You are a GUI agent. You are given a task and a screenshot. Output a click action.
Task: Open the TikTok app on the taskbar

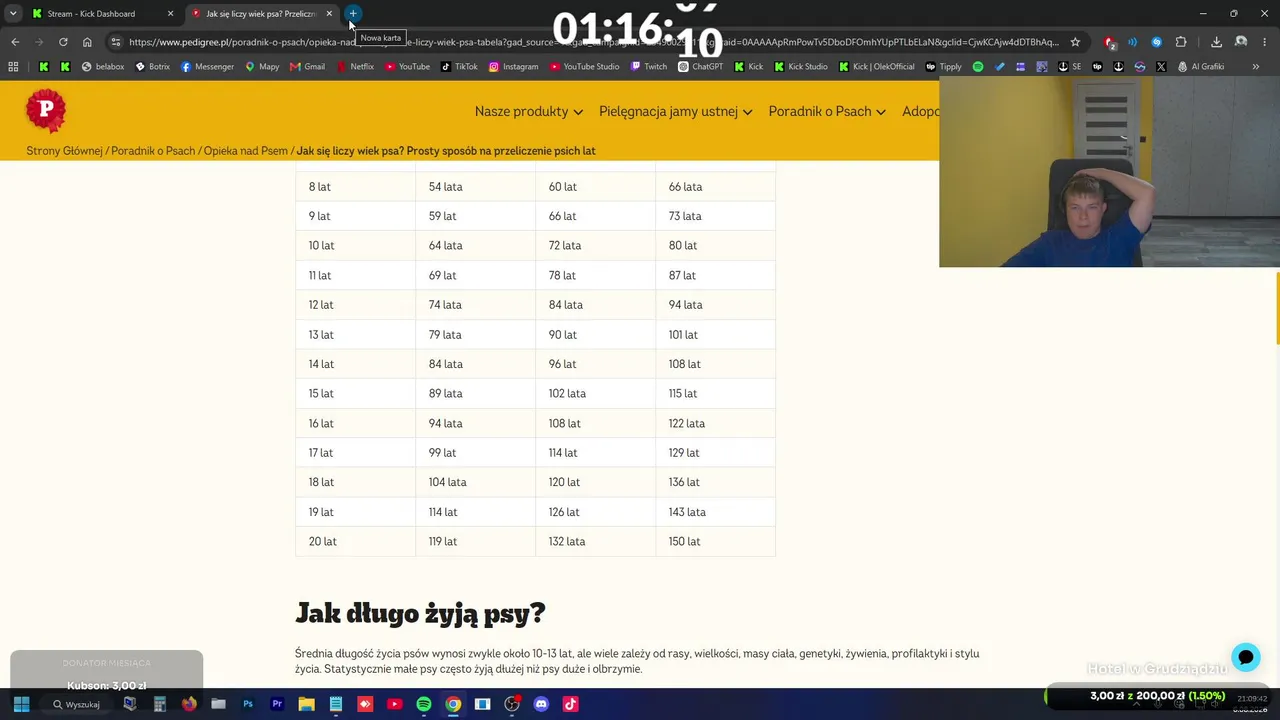tap(570, 704)
